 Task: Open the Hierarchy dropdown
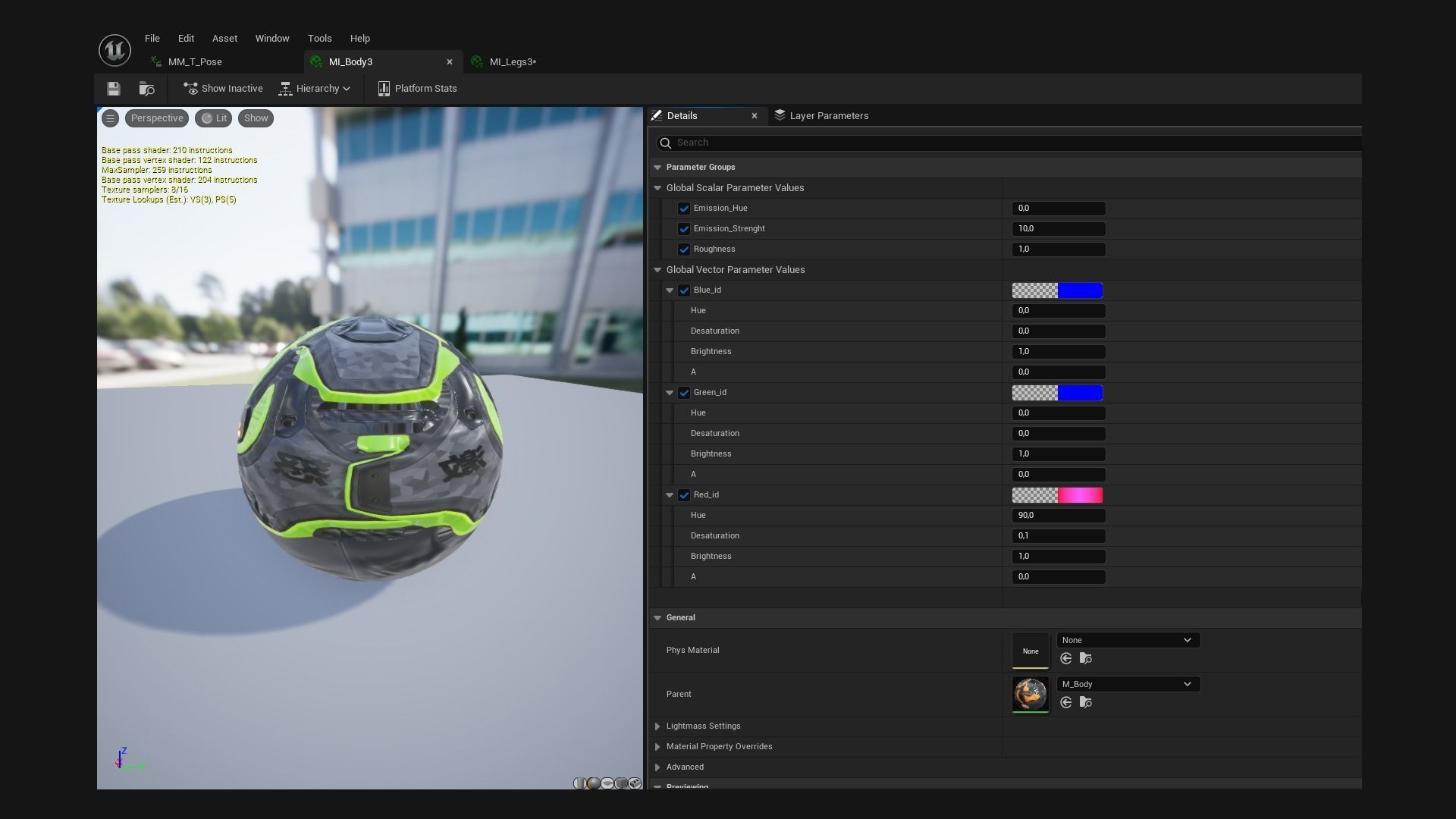(315, 89)
